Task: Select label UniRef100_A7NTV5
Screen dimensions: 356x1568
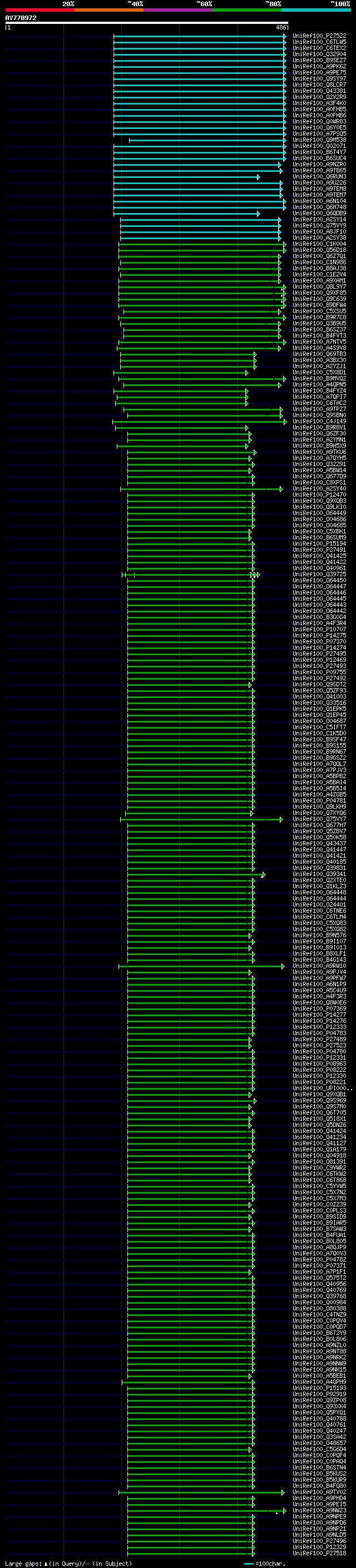Action: coord(319,342)
